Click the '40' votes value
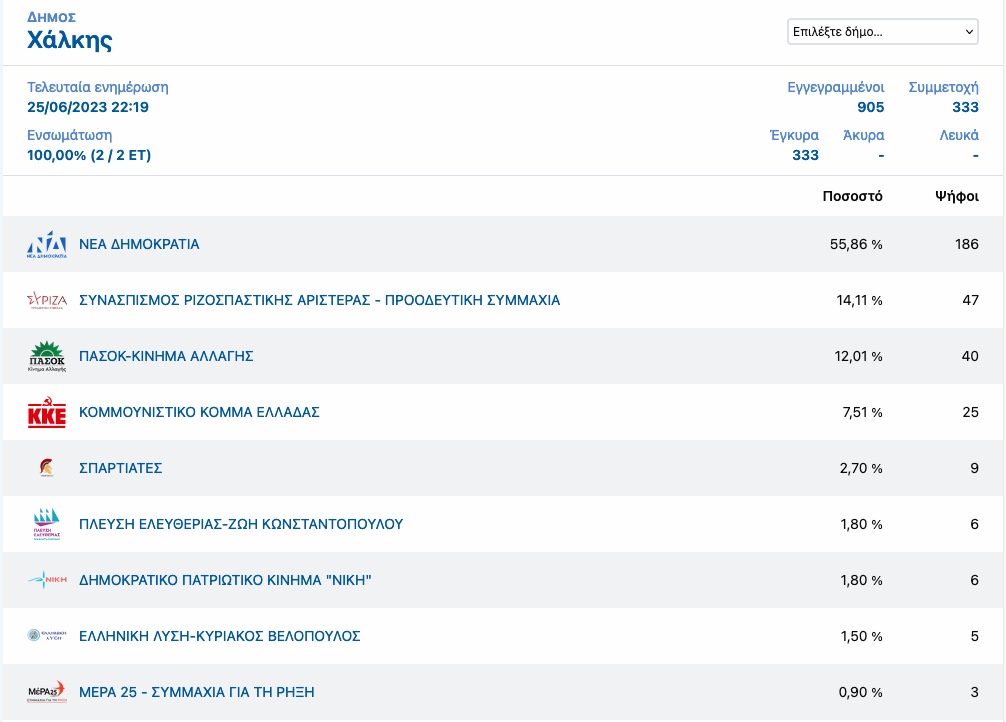Screen dimensions: 1006x722 (970, 356)
